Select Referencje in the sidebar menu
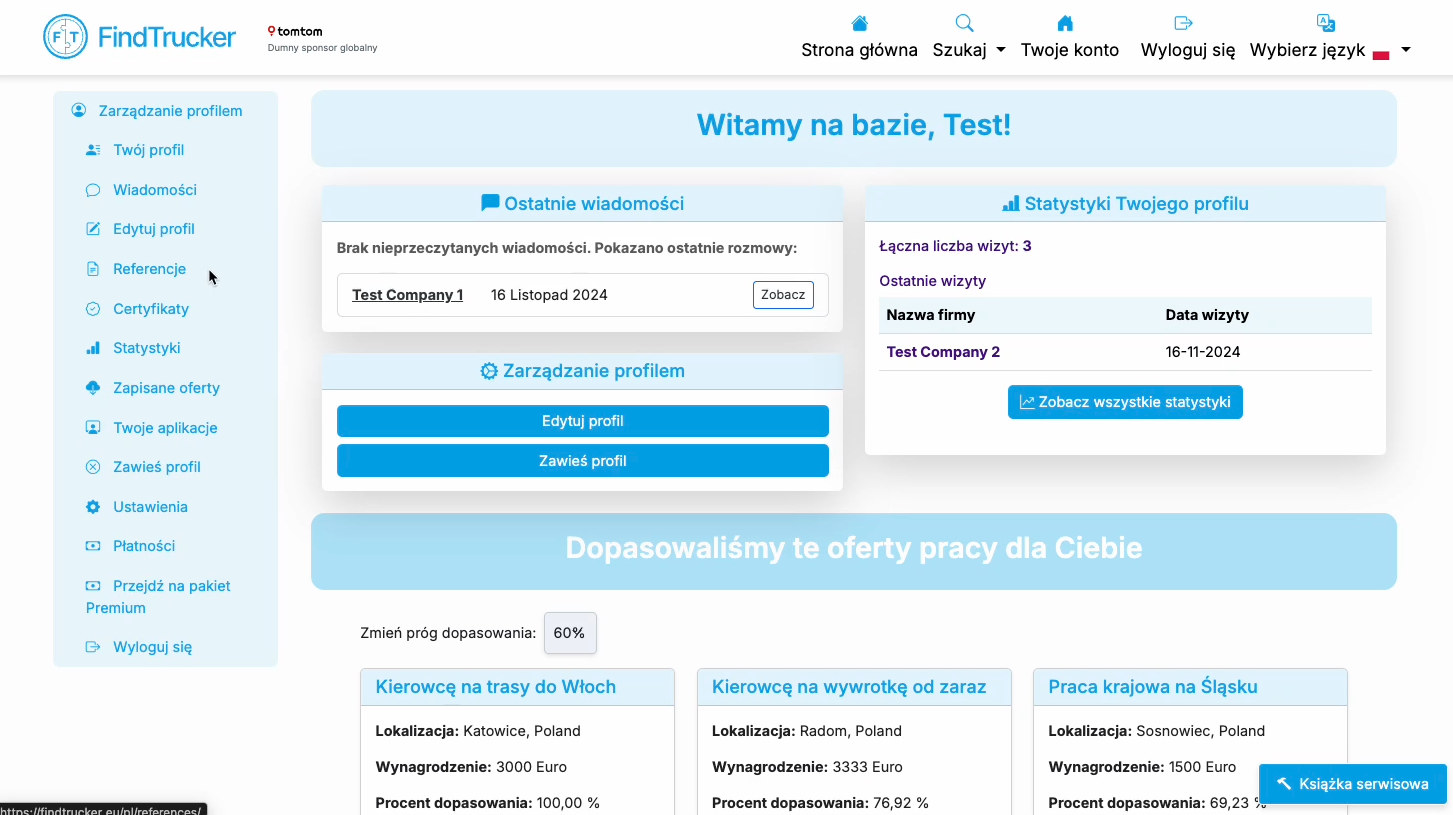This screenshot has height=815, width=1453. 149,269
